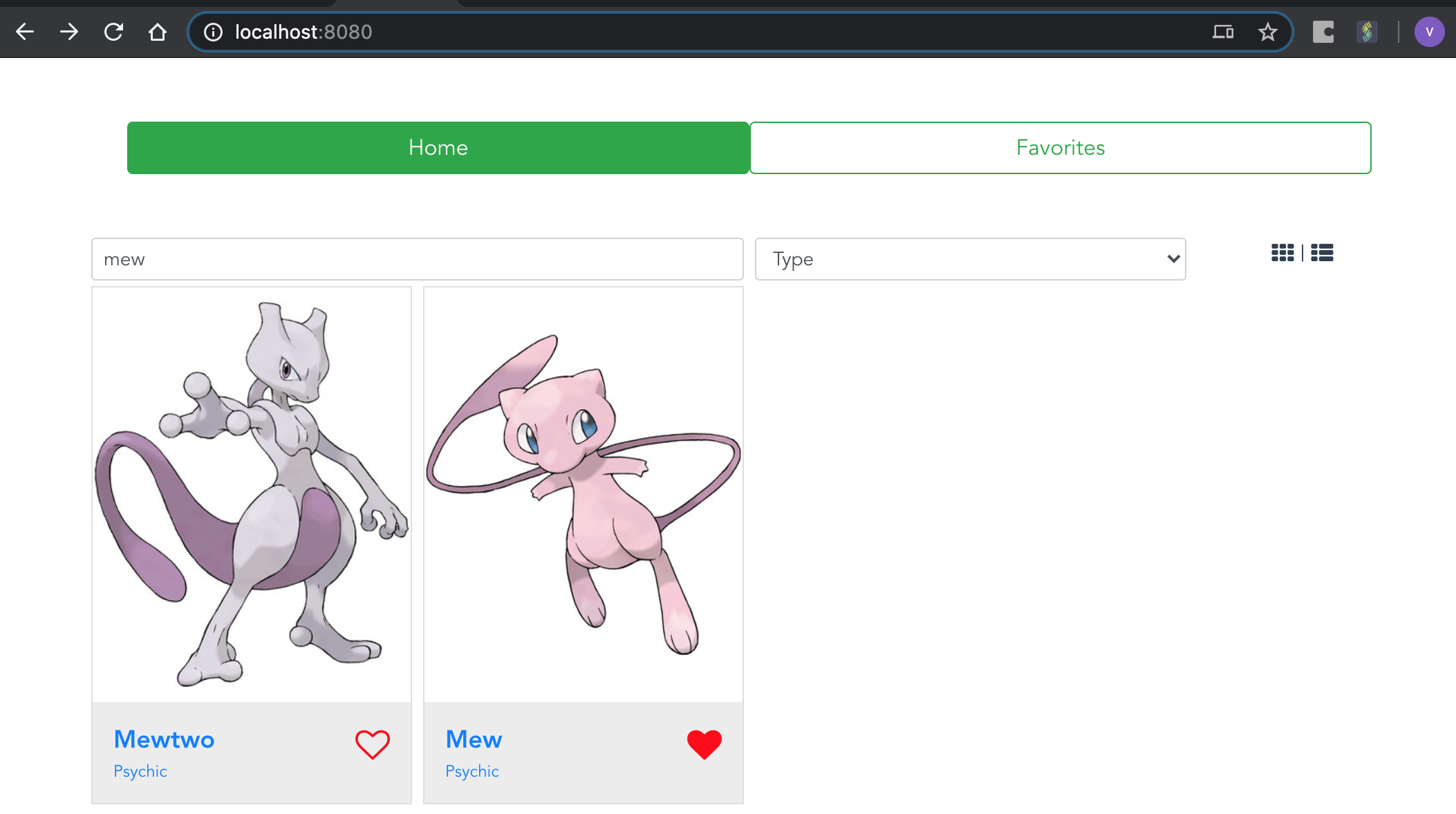Click the Mewtwo name link
This screenshot has width=1456, height=814.
pos(164,739)
